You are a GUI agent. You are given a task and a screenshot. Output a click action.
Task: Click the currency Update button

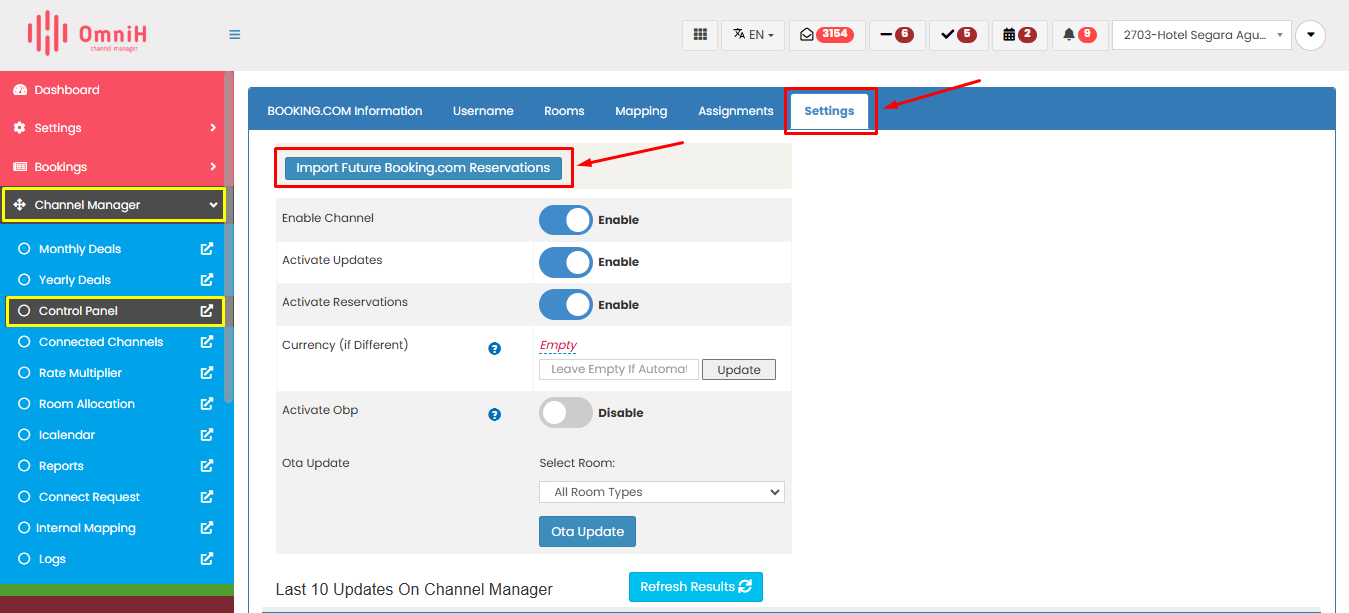click(739, 370)
